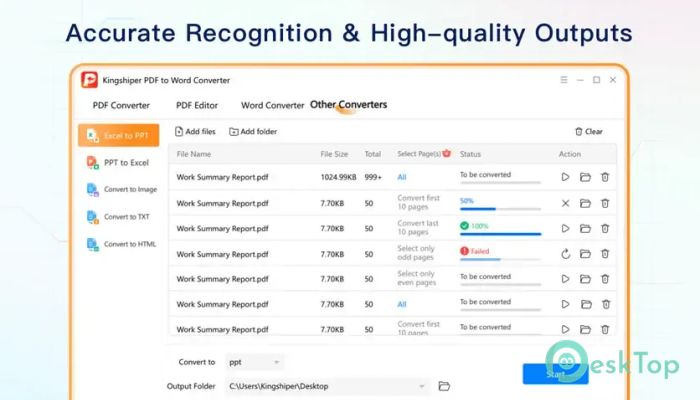Image resolution: width=700 pixels, height=400 pixels.
Task: Open the hamburger menu in title bar
Action: tap(564, 80)
